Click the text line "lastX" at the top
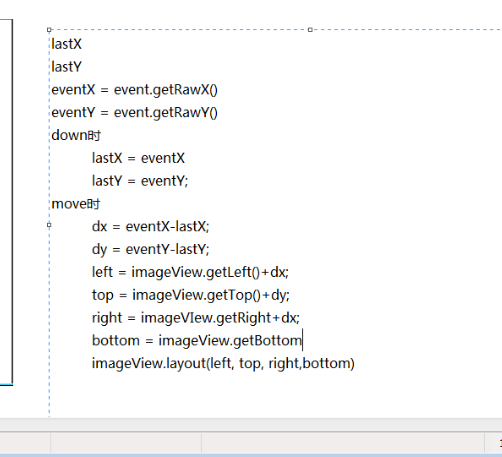The image size is (502, 457). [67, 44]
